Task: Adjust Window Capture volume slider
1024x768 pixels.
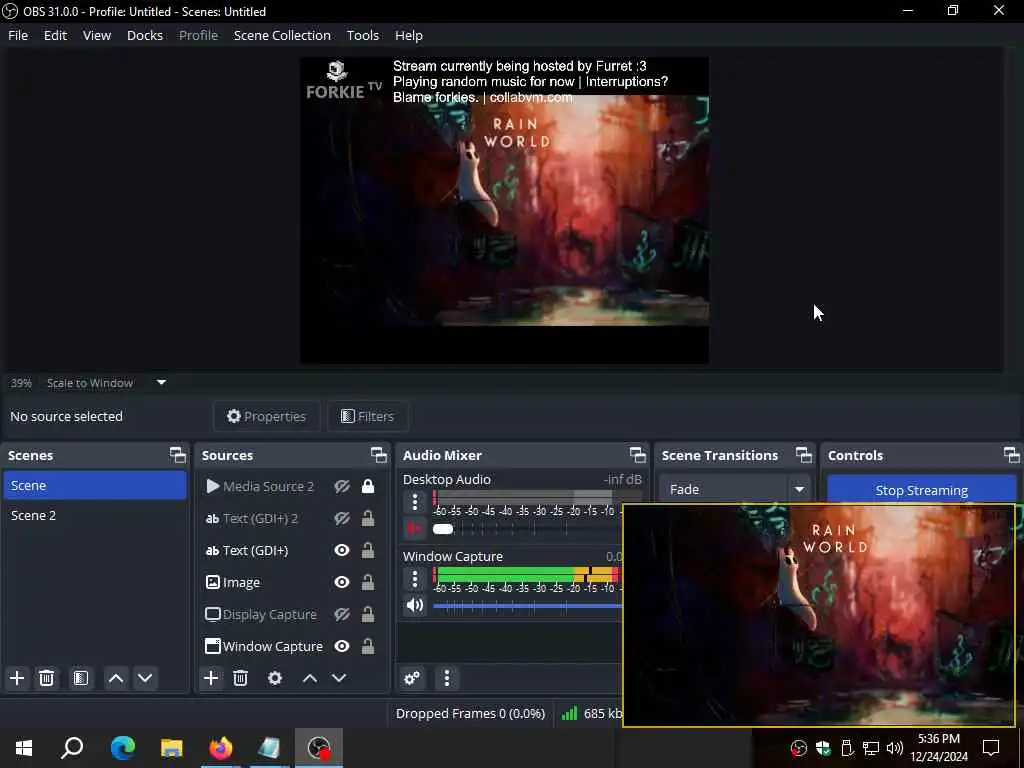Action: 528,605
